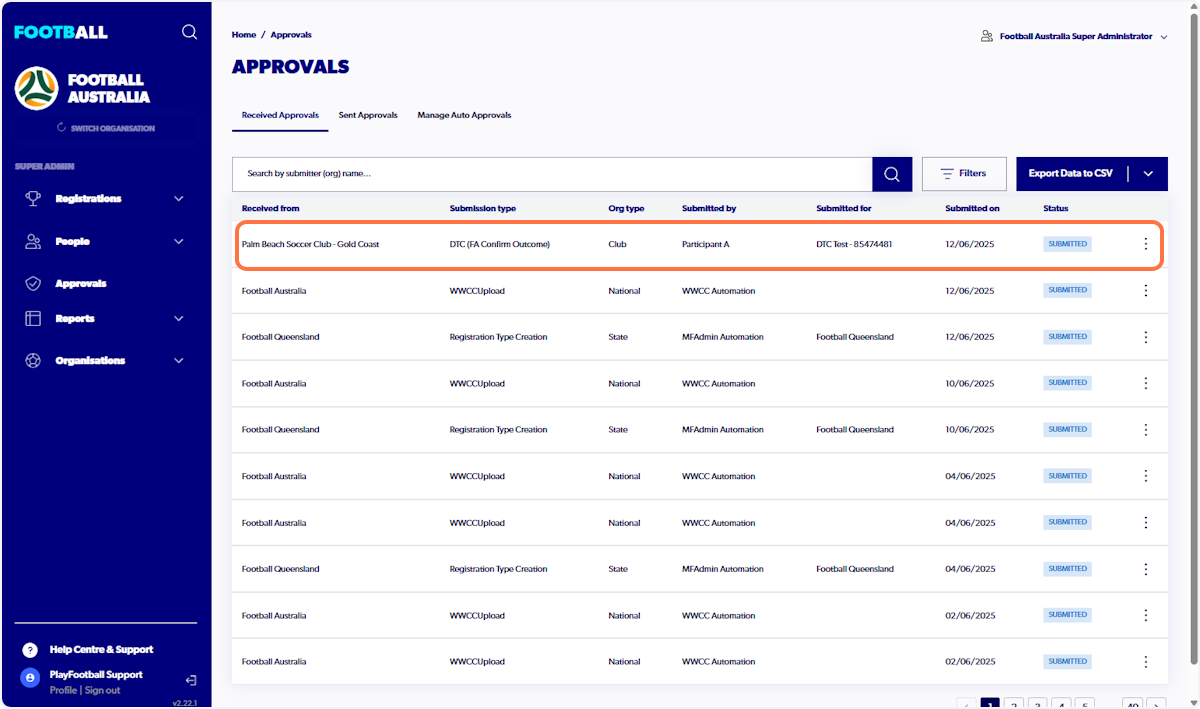Expand the Registrations sidebar section chevron
Viewport: 1200px width, 709px height.
click(179, 199)
